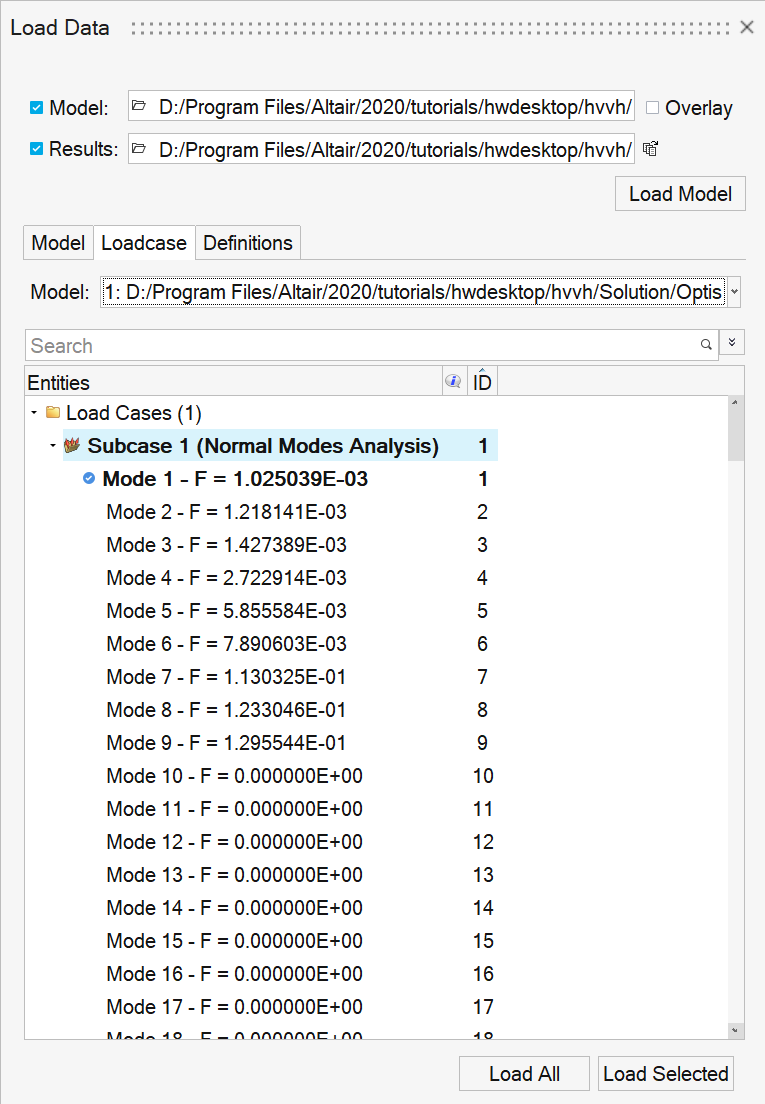Click the search magnifier icon
Screen dimensions: 765x1104
pos(706,345)
